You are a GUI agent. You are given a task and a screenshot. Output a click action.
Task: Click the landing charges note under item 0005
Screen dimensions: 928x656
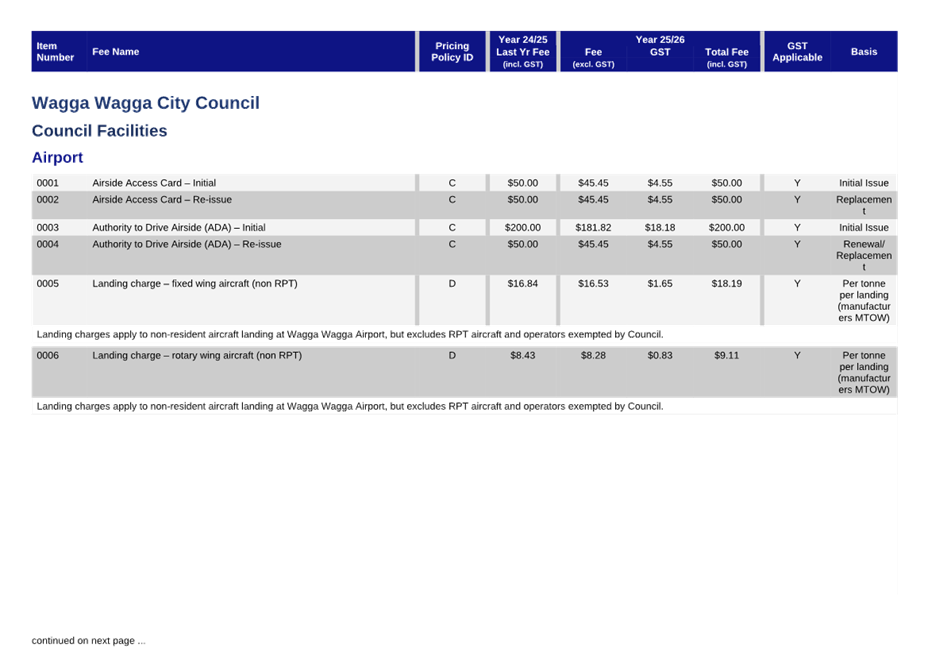(350, 335)
